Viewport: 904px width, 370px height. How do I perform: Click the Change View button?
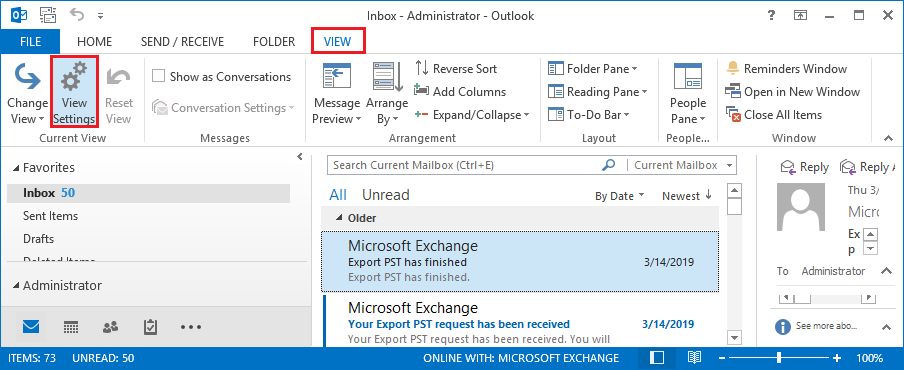tap(27, 92)
